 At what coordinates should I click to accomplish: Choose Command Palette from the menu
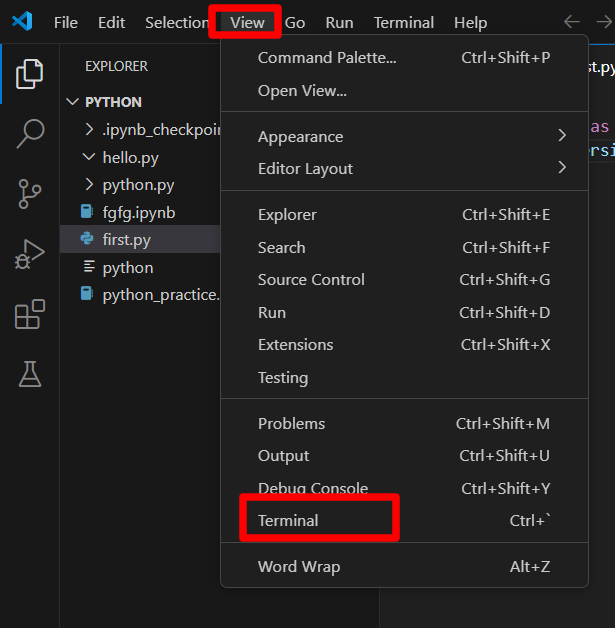point(327,58)
